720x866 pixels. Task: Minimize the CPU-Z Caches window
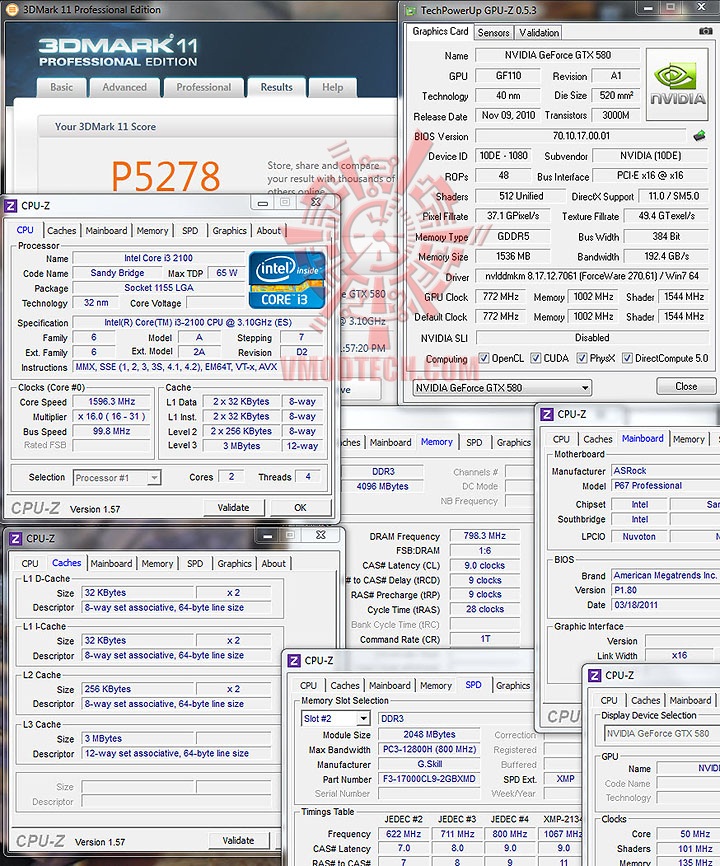268,536
